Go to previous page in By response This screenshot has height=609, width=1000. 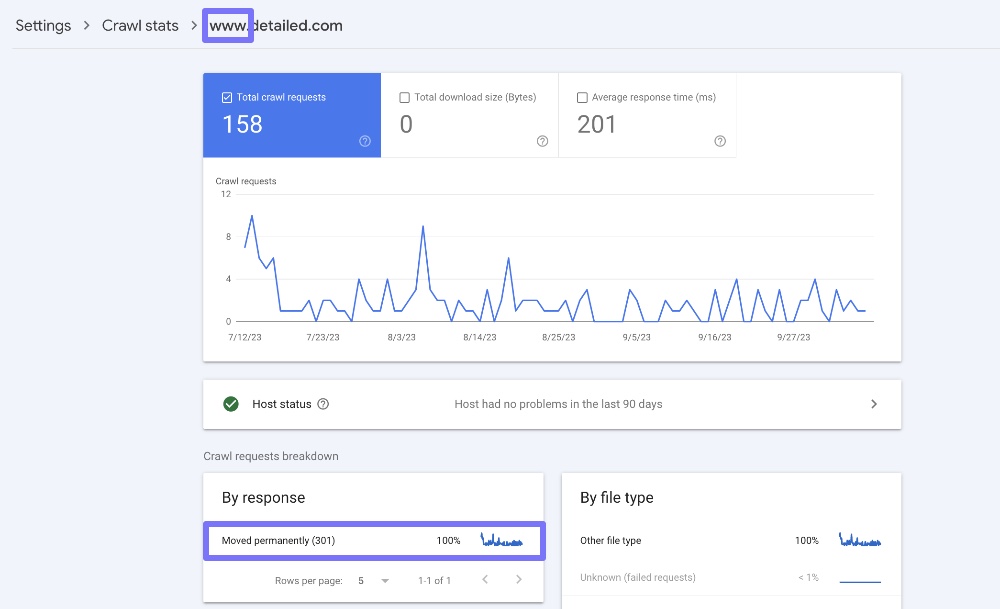pos(485,580)
